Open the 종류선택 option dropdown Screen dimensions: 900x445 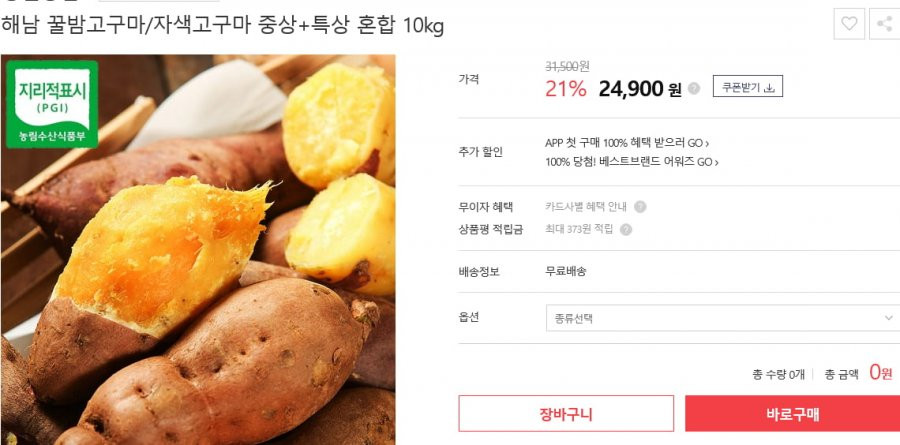(x=723, y=318)
